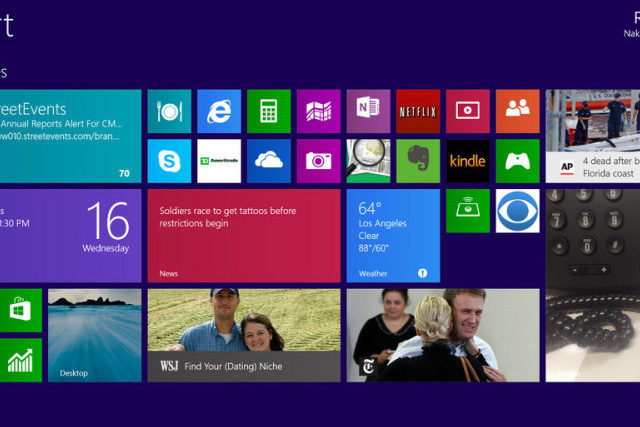Open the Evernote elephant tile
Image resolution: width=640 pixels, height=427 pixels.
418,161
